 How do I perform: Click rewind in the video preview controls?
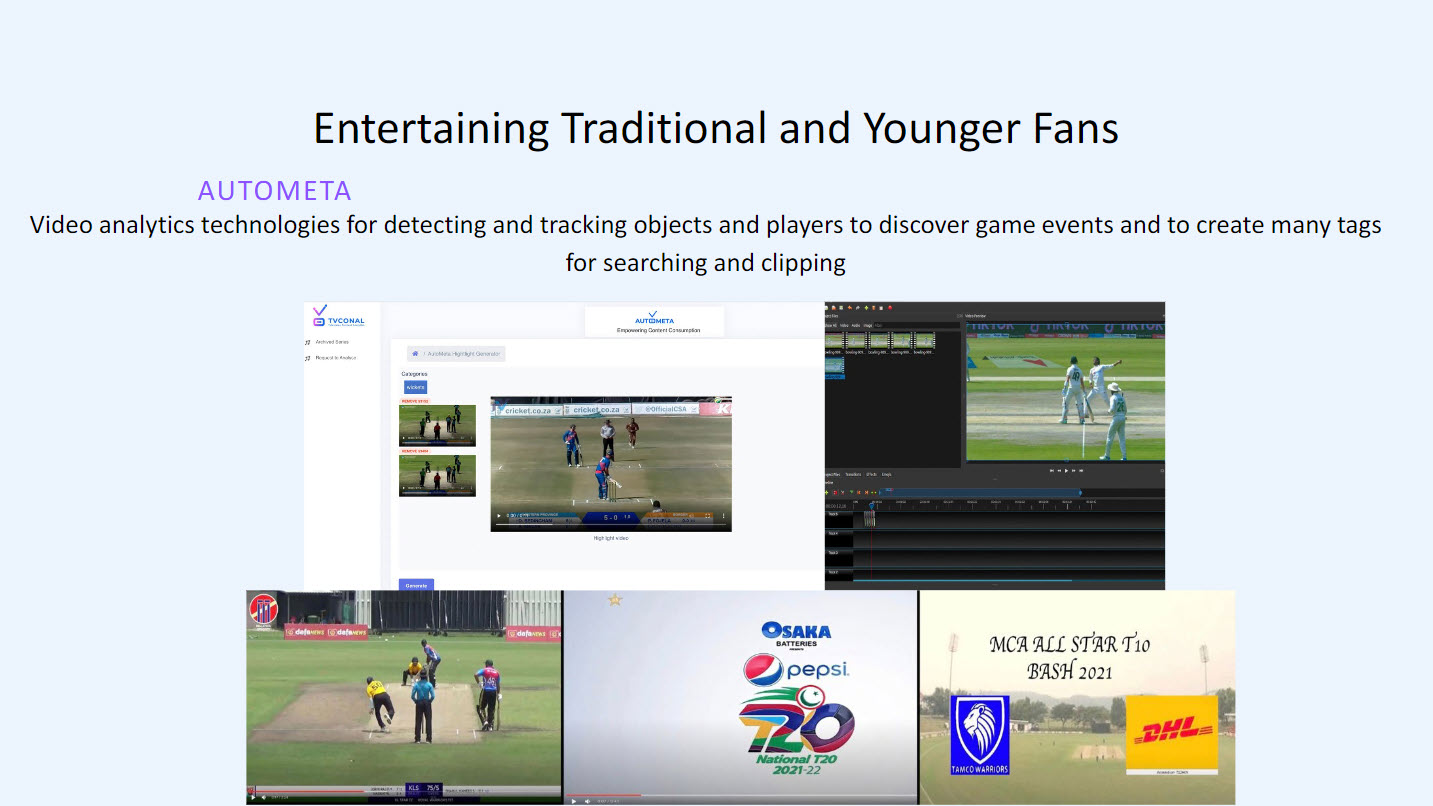[x=1060, y=470]
